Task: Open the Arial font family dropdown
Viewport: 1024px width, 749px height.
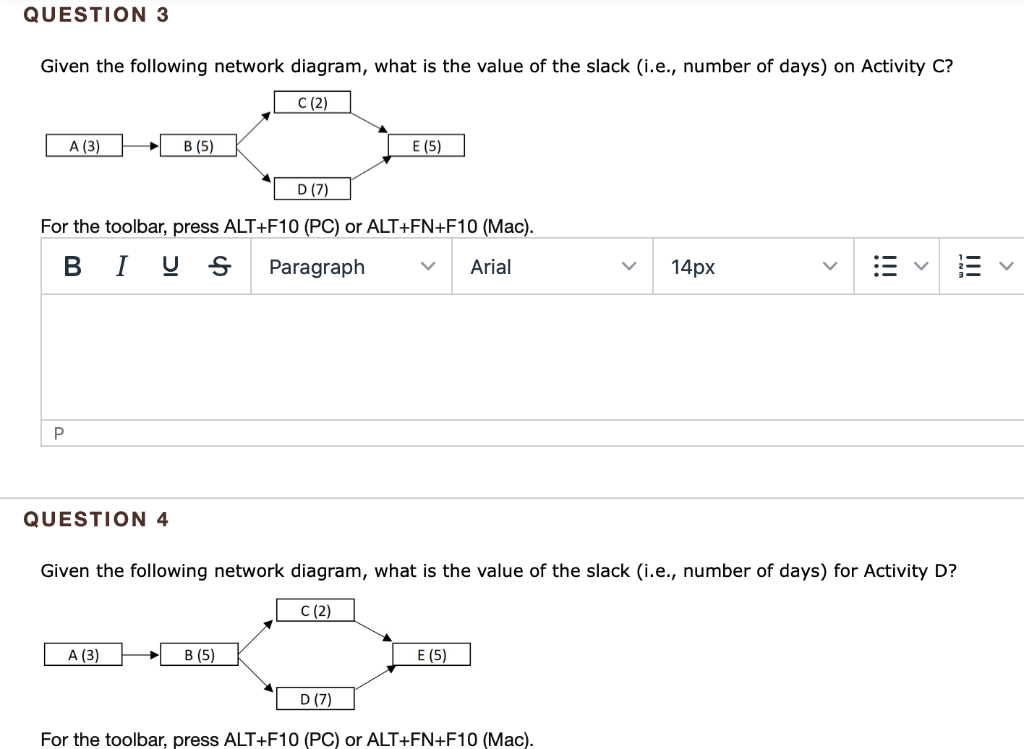Action: tap(550, 266)
